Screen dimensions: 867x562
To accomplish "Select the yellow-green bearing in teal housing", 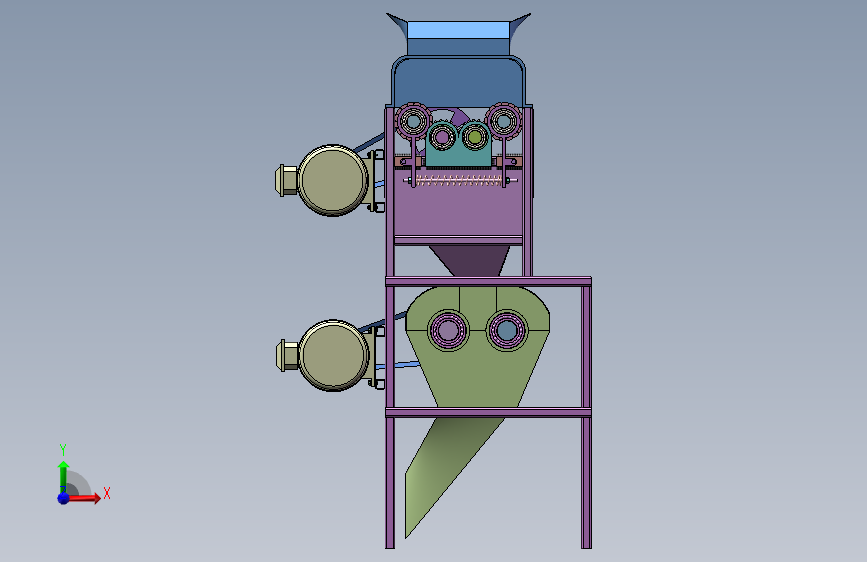I will [x=474, y=136].
